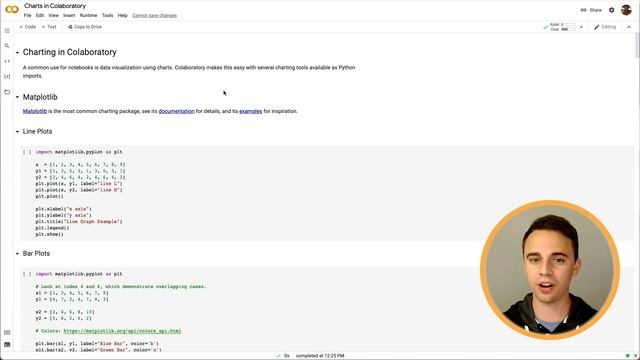Click the plt.legend() line in Line Plots cell

(x=52, y=228)
